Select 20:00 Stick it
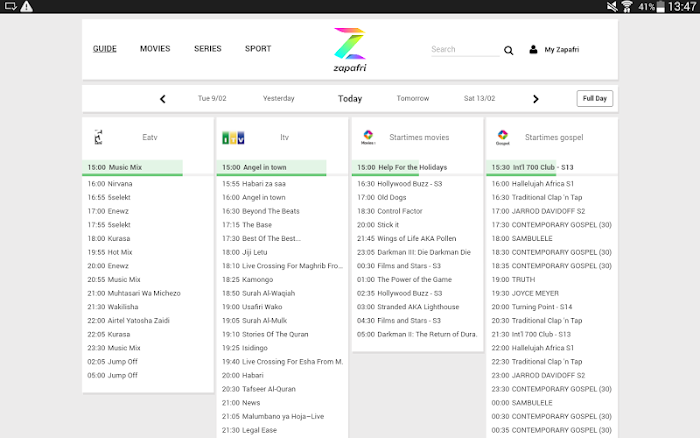700x438 pixels. tap(378, 225)
